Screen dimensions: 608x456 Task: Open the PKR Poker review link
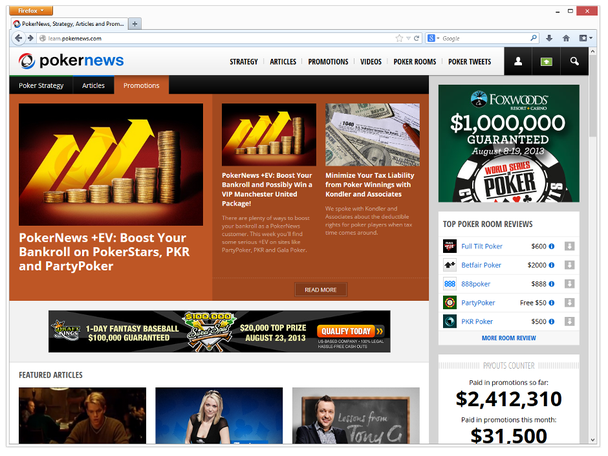[477, 321]
